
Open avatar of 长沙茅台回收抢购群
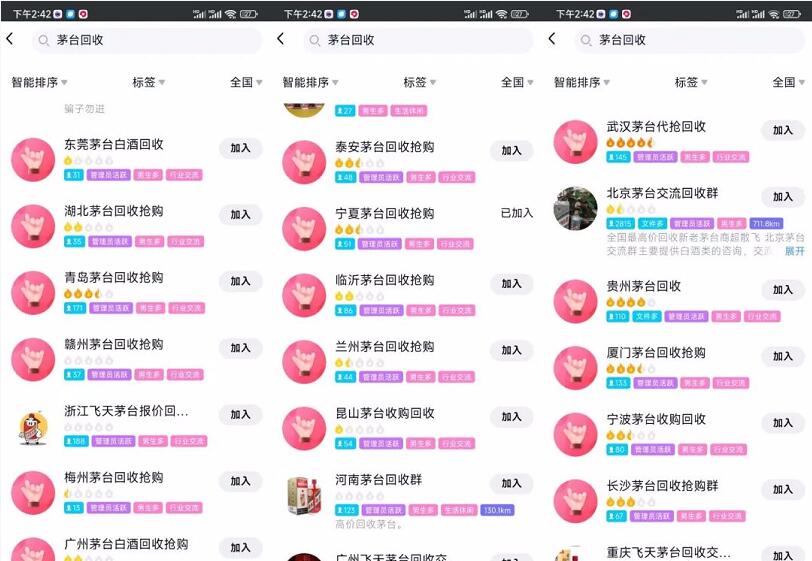(575, 501)
